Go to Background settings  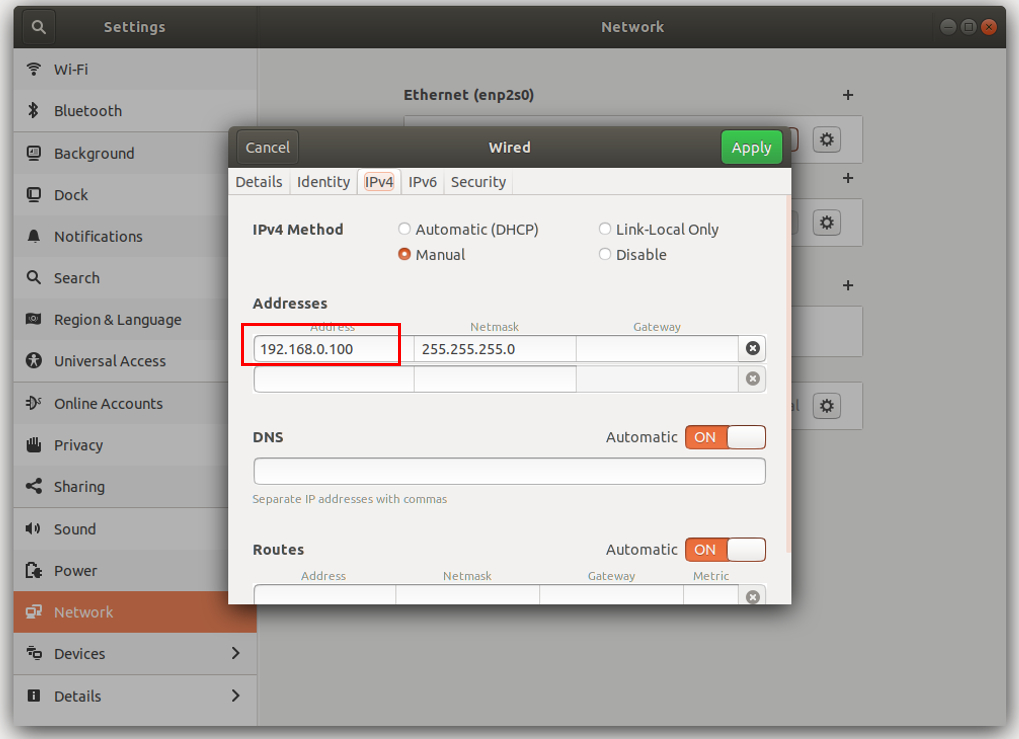pos(135,153)
